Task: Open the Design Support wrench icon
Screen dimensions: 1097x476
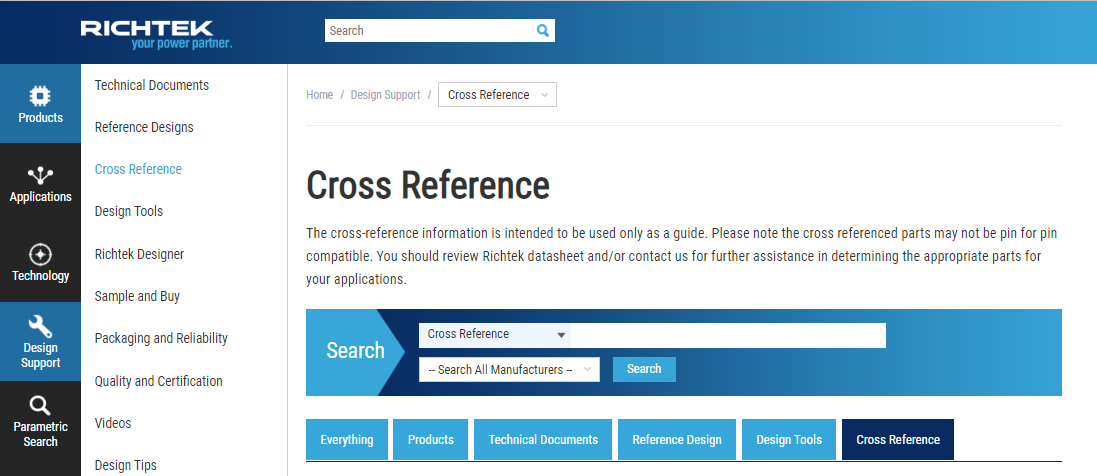Action: tap(40, 326)
